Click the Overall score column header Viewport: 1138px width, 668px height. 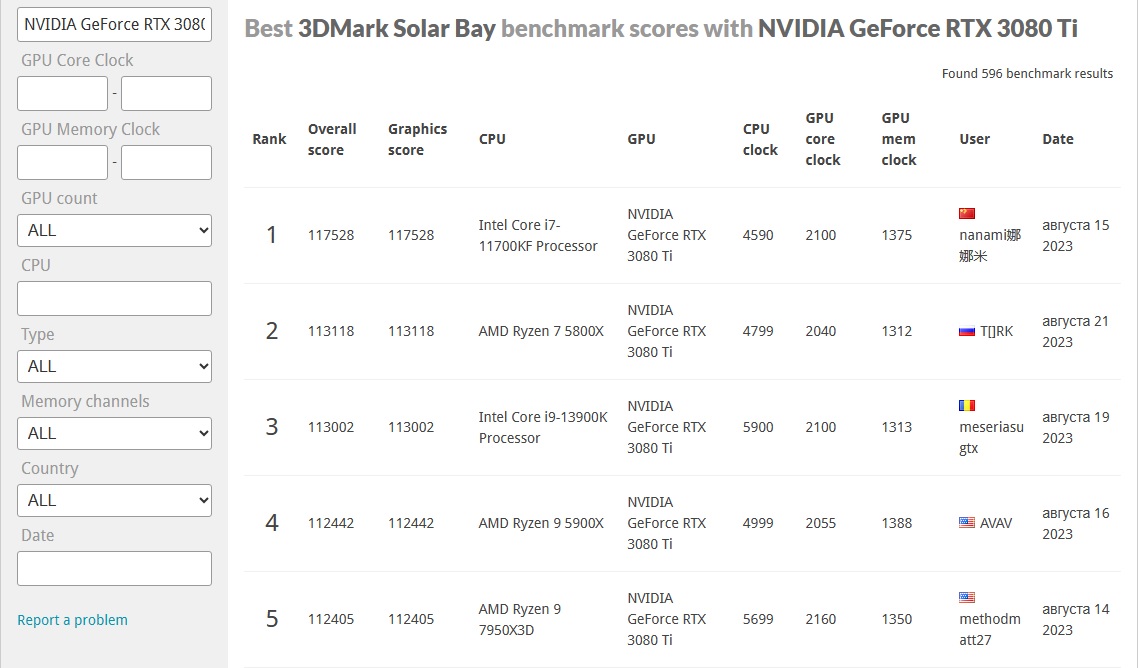(332, 139)
